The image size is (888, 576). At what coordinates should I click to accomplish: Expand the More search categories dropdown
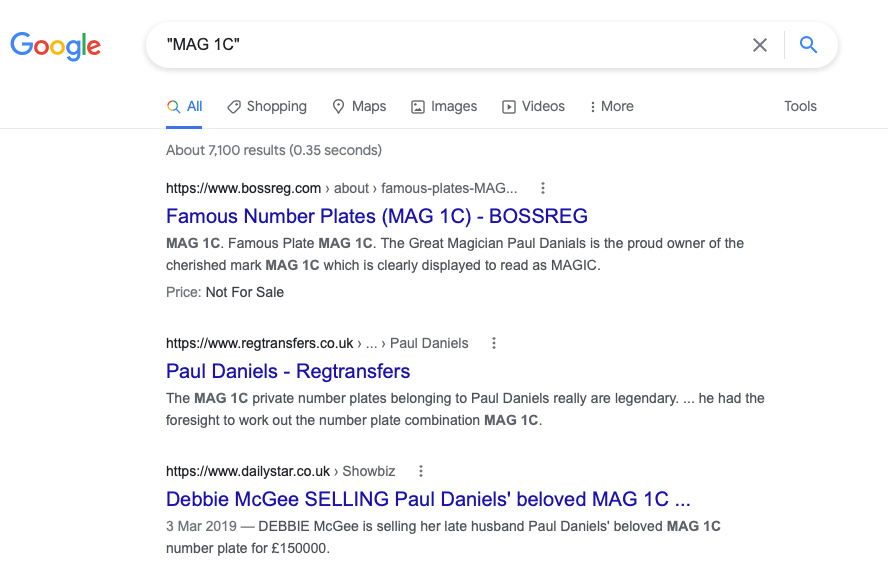tap(610, 106)
